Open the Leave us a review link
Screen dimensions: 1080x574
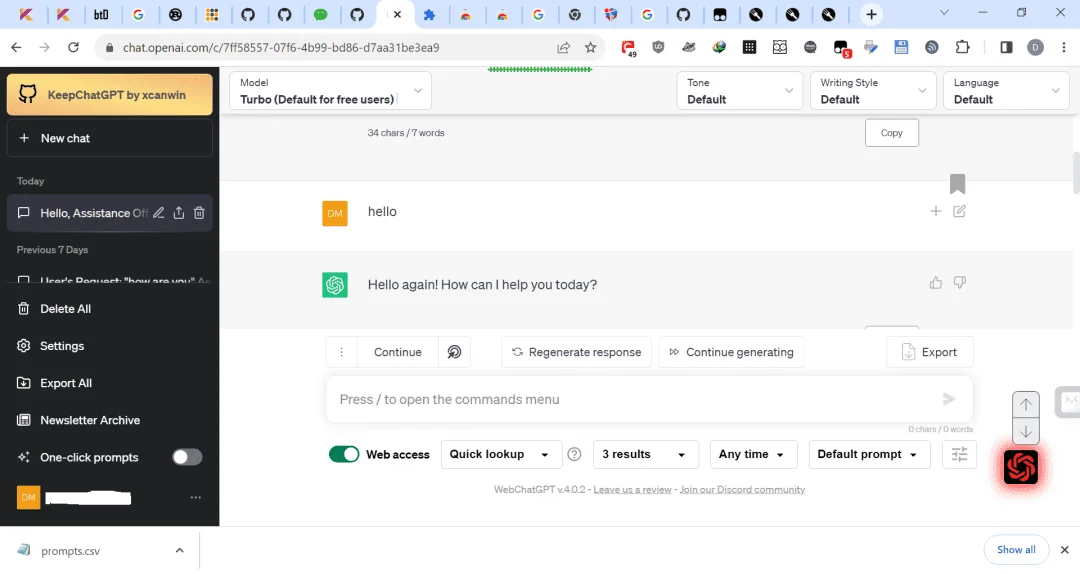[632, 489]
